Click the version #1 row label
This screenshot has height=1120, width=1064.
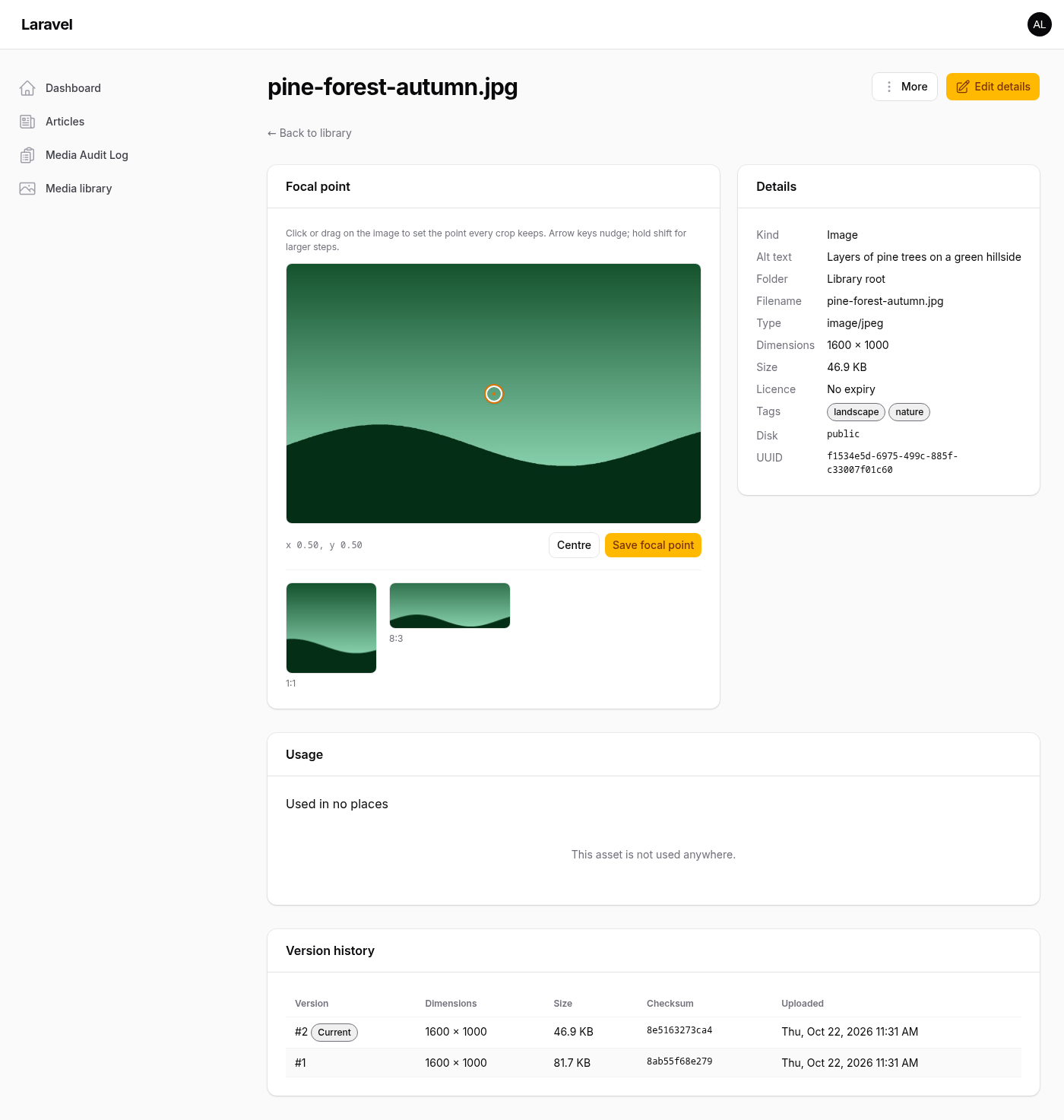(x=301, y=1063)
